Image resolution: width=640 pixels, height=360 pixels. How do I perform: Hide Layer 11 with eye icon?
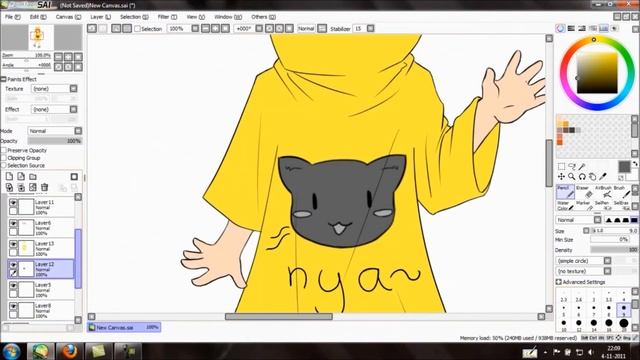coord(13,203)
